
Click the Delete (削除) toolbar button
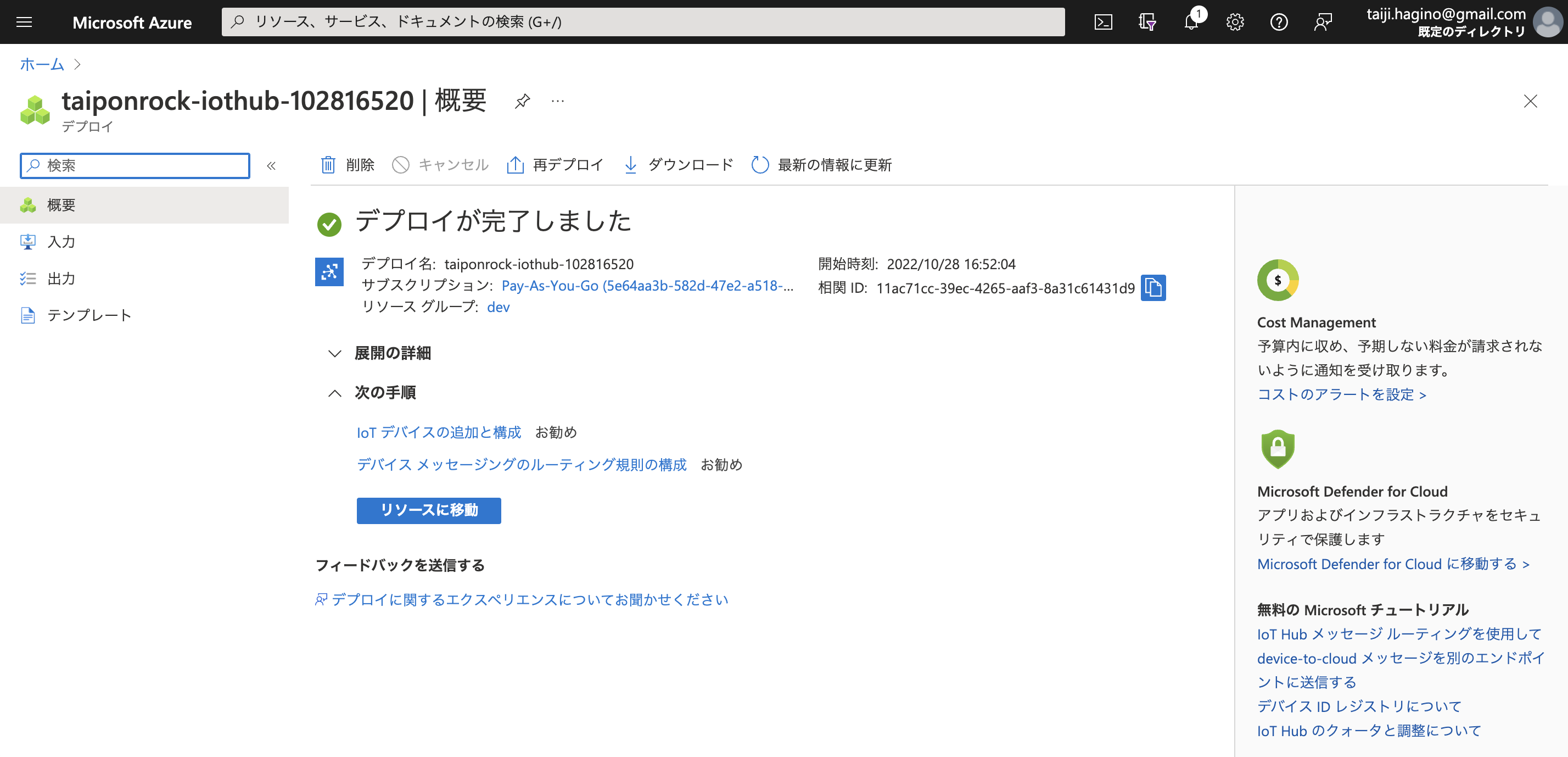(x=348, y=165)
